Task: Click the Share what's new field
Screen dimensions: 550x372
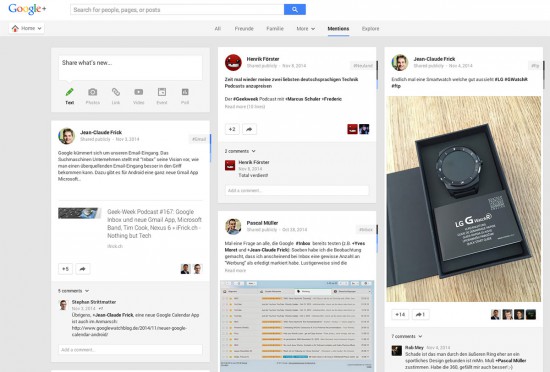Action: tap(130, 68)
